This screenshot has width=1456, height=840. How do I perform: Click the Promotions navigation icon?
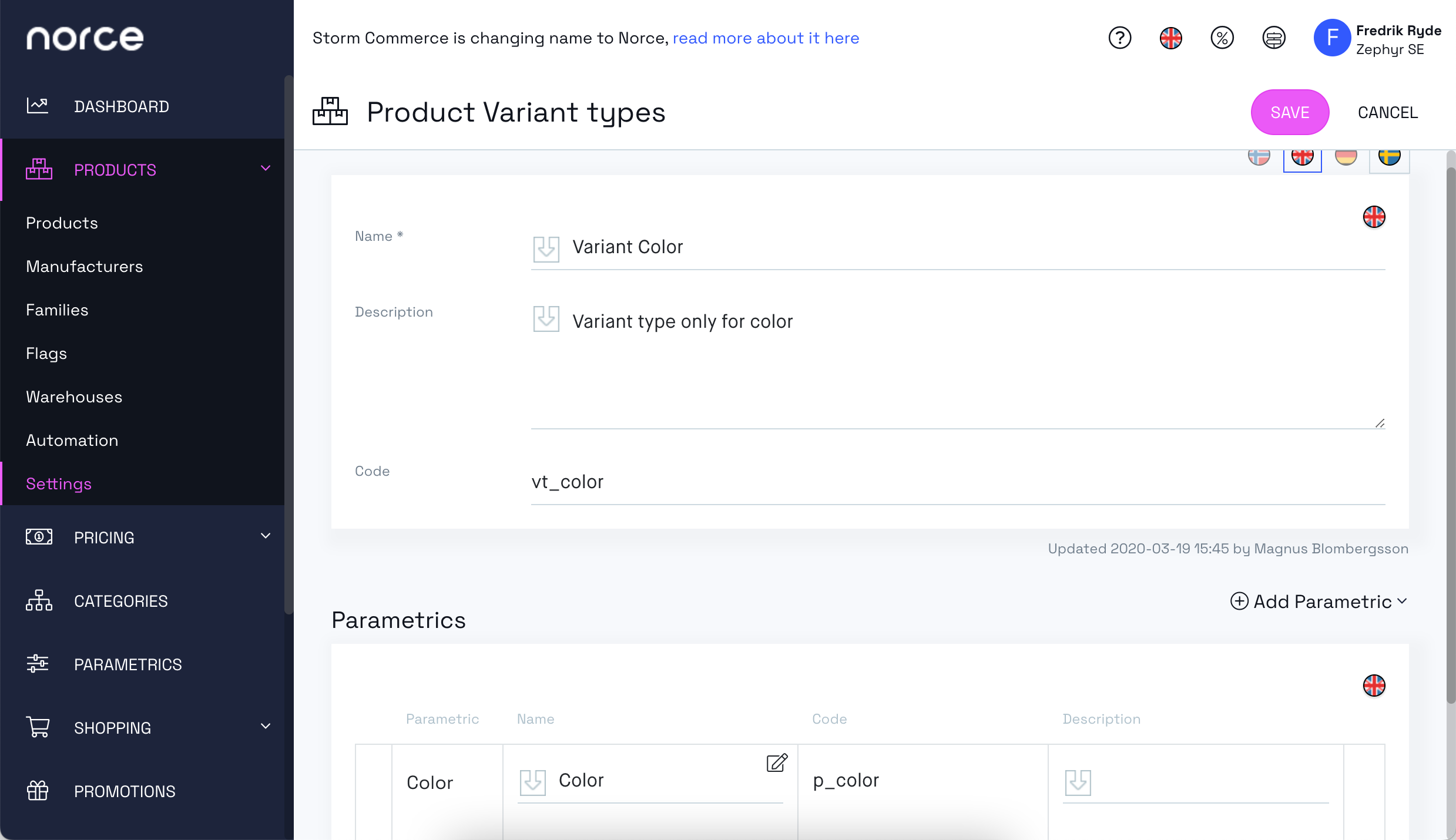coord(37,790)
